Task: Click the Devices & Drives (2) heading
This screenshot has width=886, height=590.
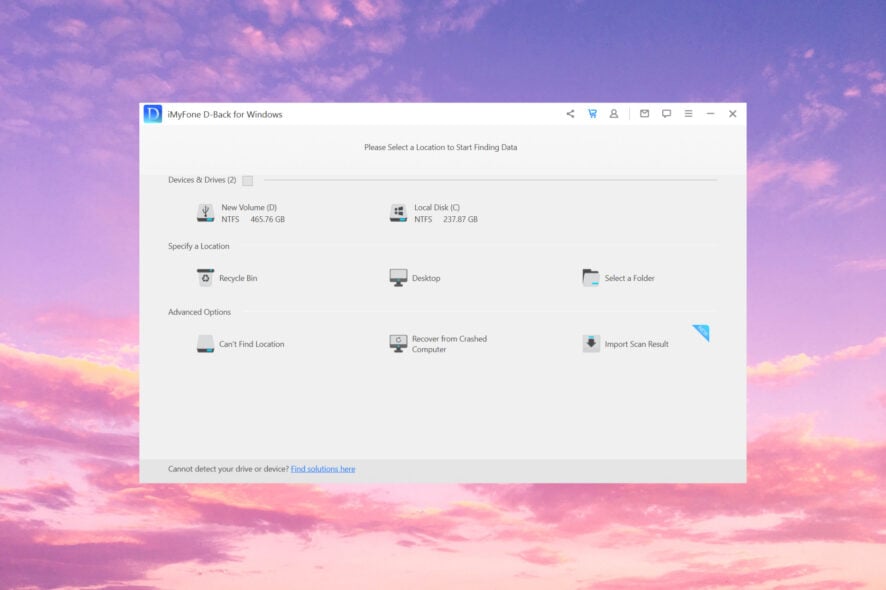Action: [x=202, y=180]
